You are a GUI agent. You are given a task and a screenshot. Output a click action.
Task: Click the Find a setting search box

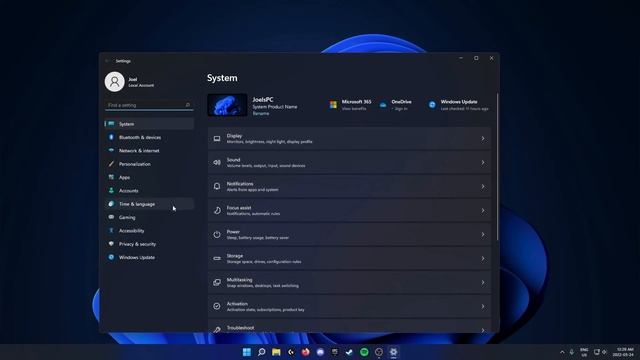(149, 105)
